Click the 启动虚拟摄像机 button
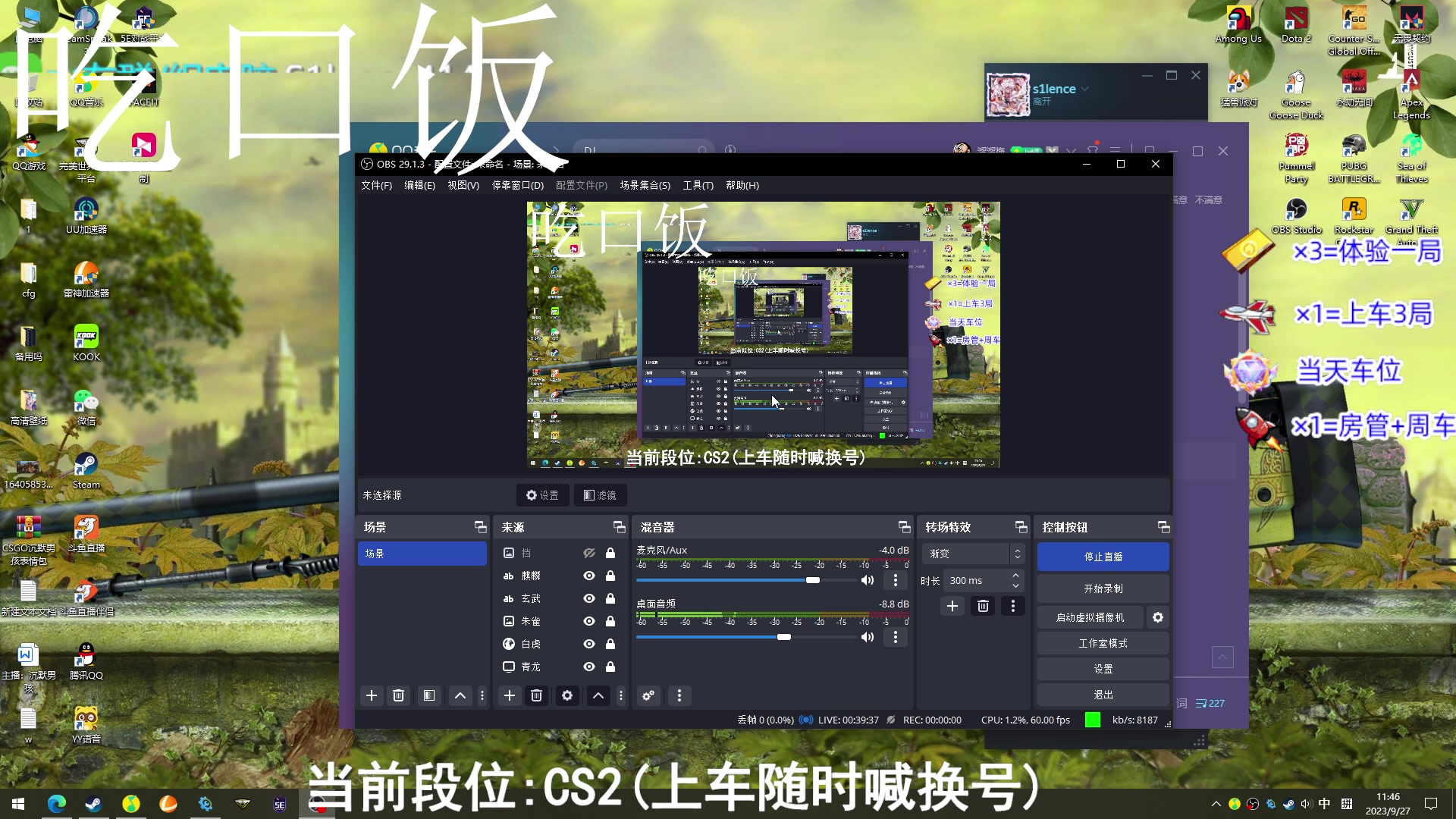This screenshot has width=1456, height=819. (1090, 617)
